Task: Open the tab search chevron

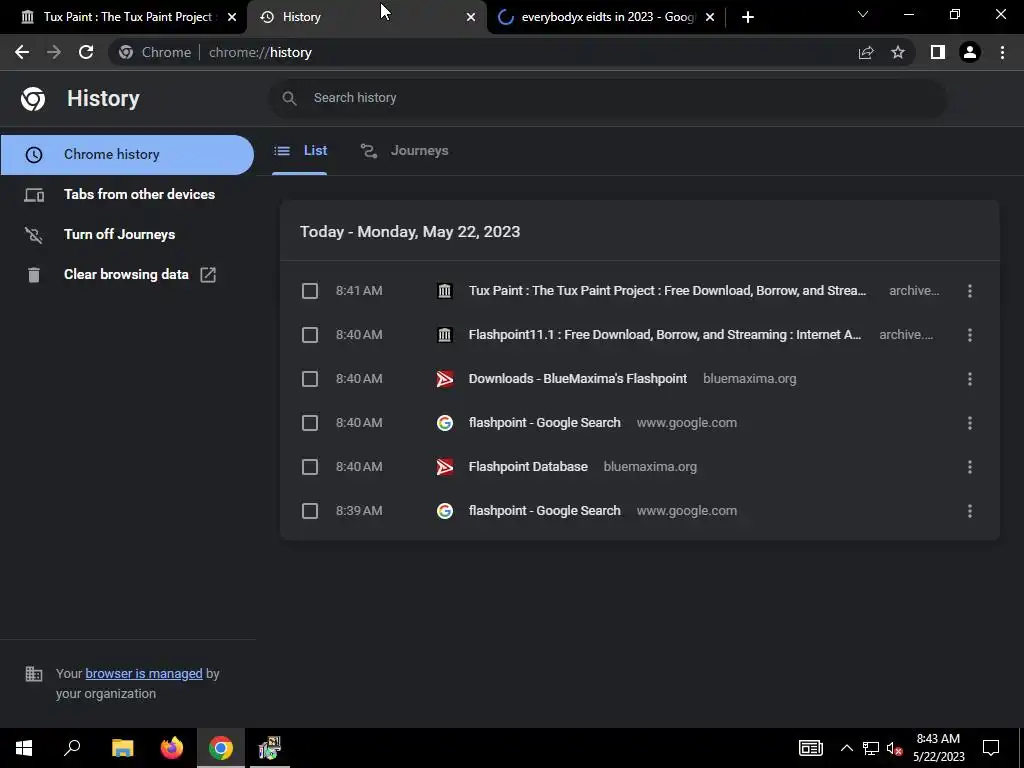Action: (863, 14)
